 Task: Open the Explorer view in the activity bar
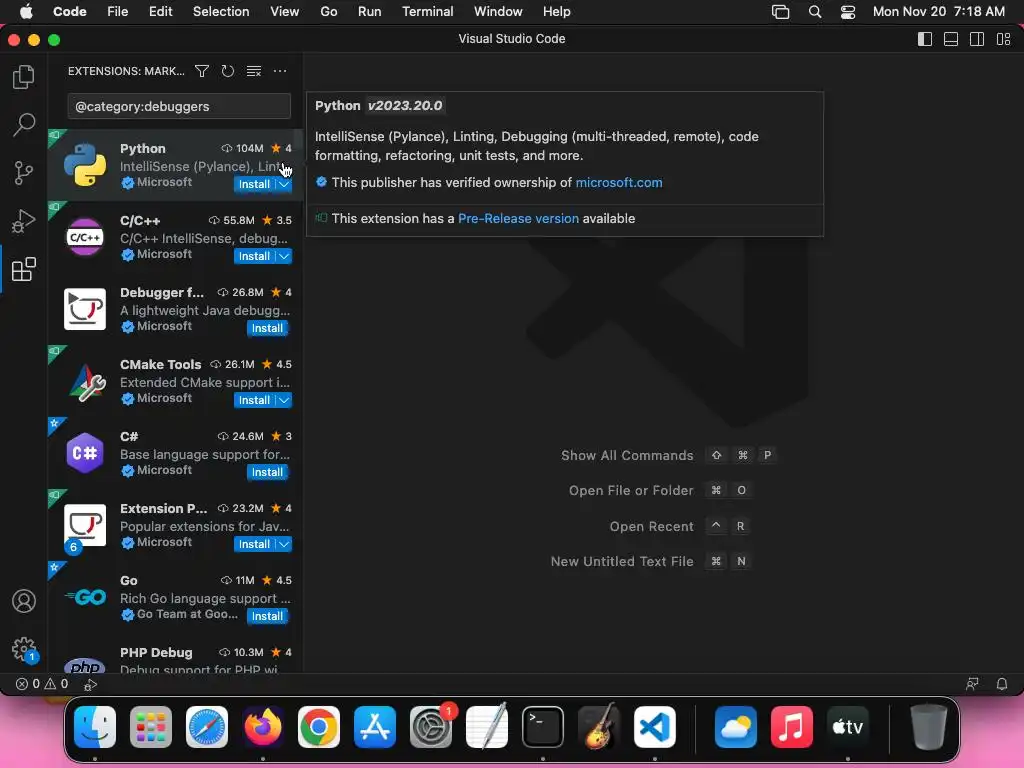[24, 76]
